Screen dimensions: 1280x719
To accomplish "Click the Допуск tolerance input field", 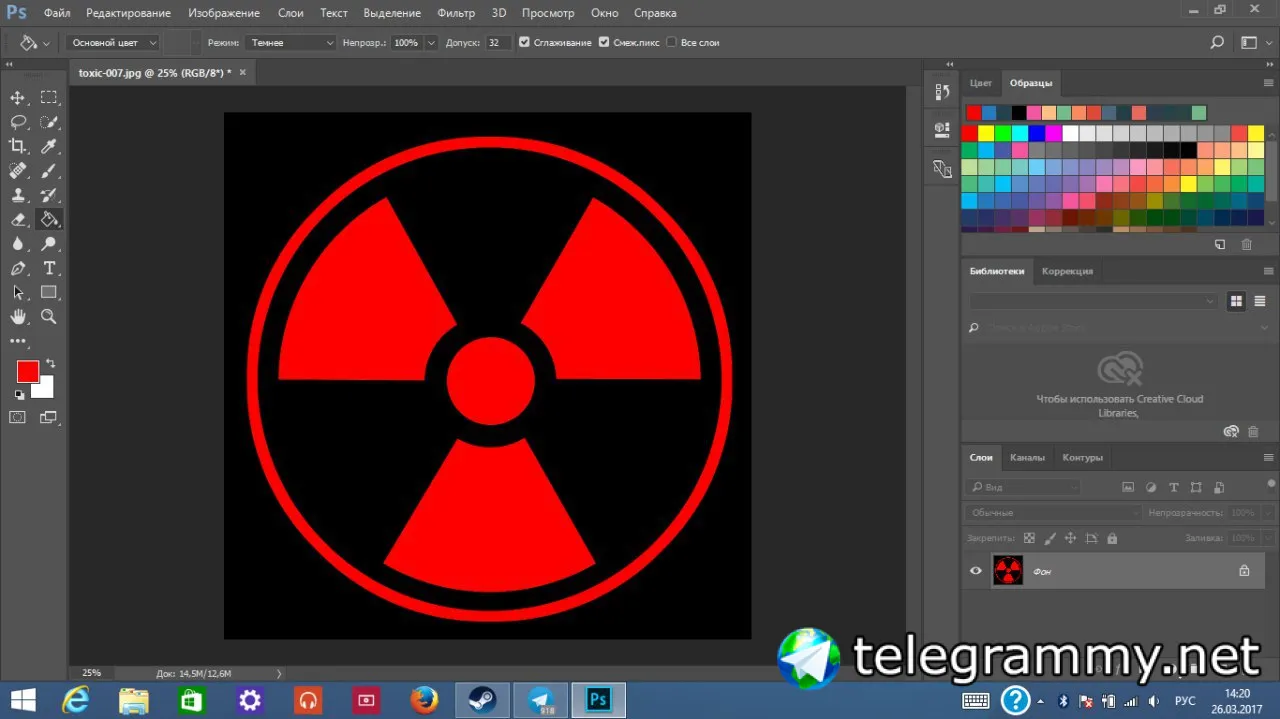I will (498, 43).
